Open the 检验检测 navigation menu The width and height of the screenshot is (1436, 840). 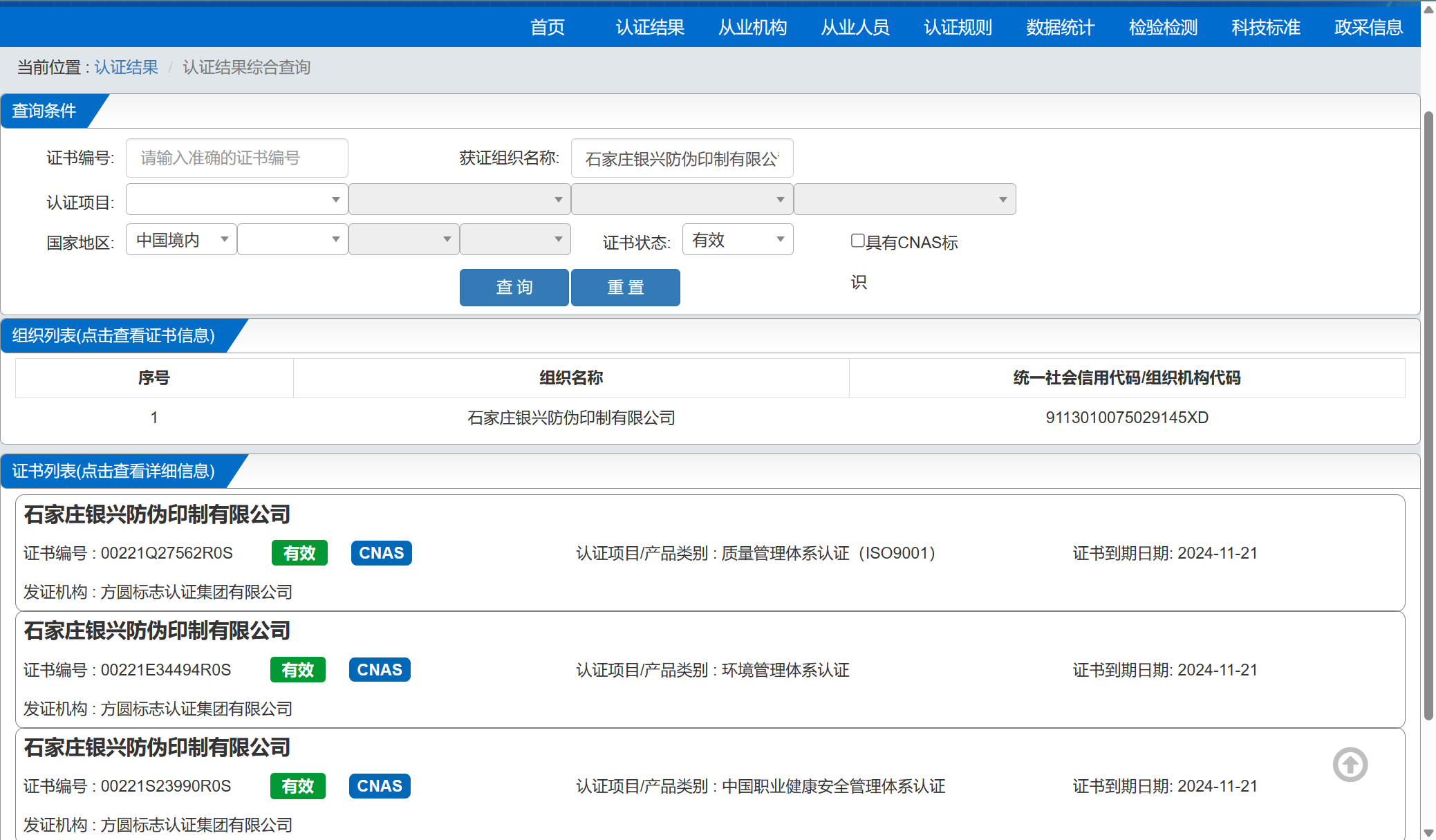1164,28
